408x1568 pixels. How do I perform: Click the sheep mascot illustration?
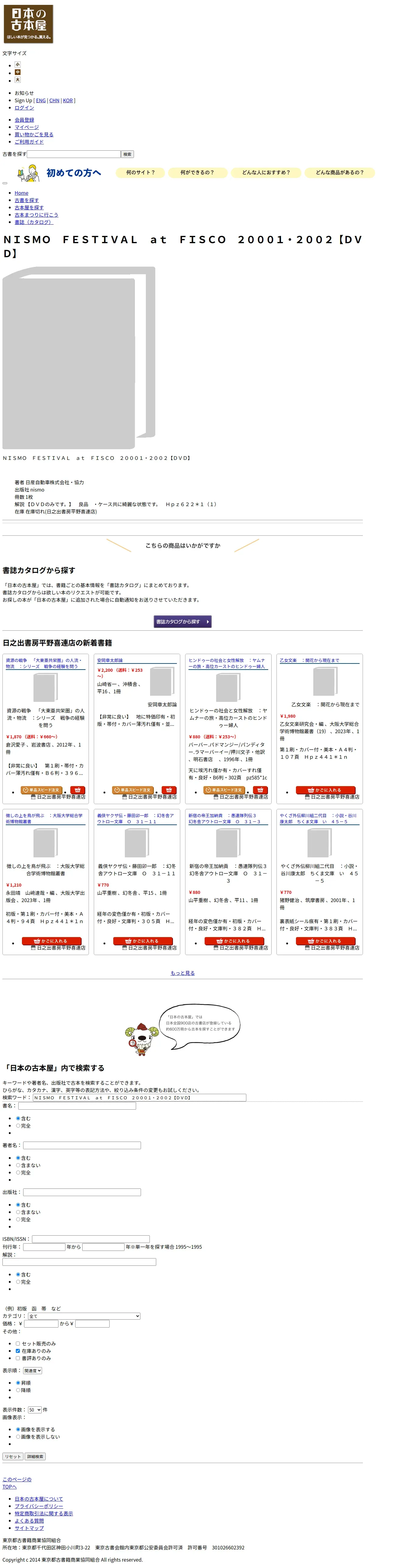[141, 1039]
